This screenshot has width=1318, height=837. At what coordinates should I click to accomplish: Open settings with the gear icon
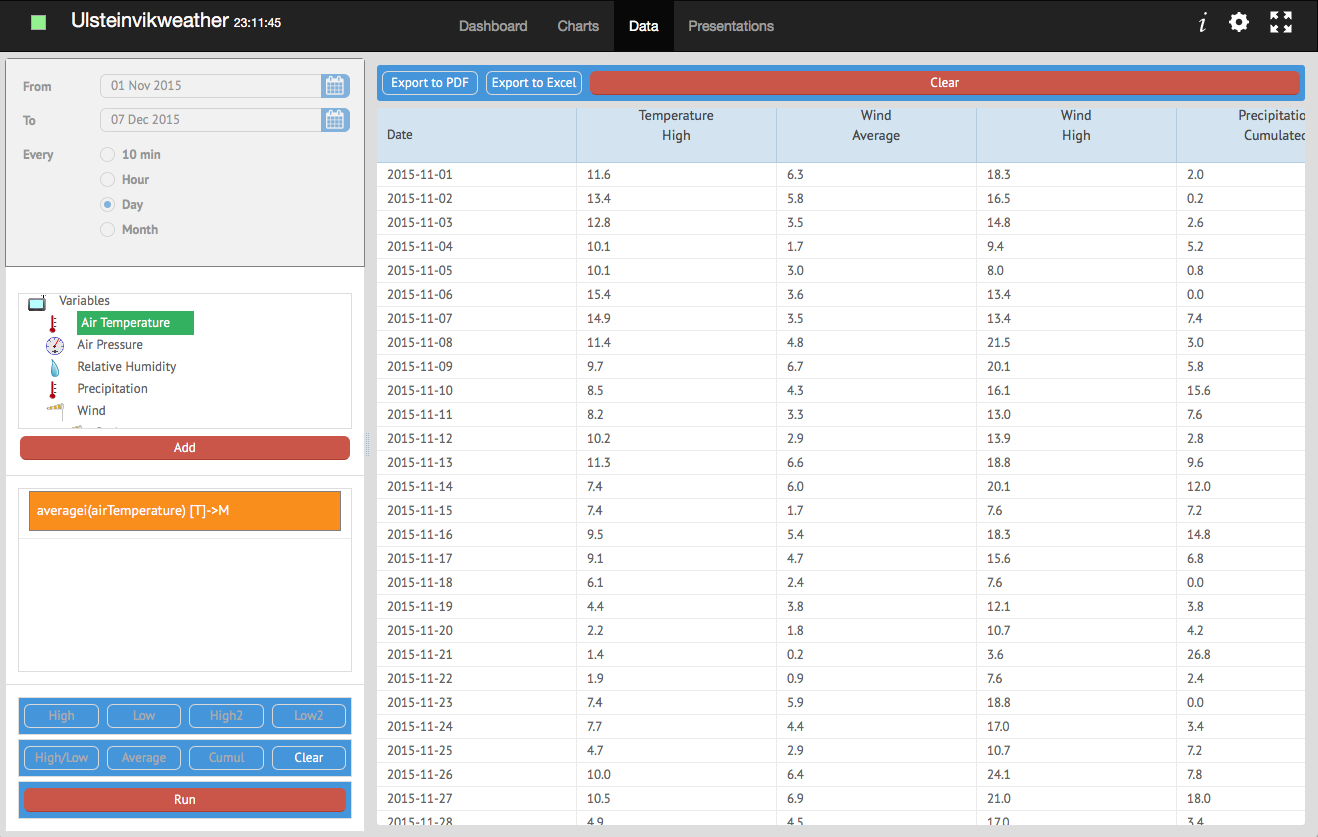pos(1239,22)
